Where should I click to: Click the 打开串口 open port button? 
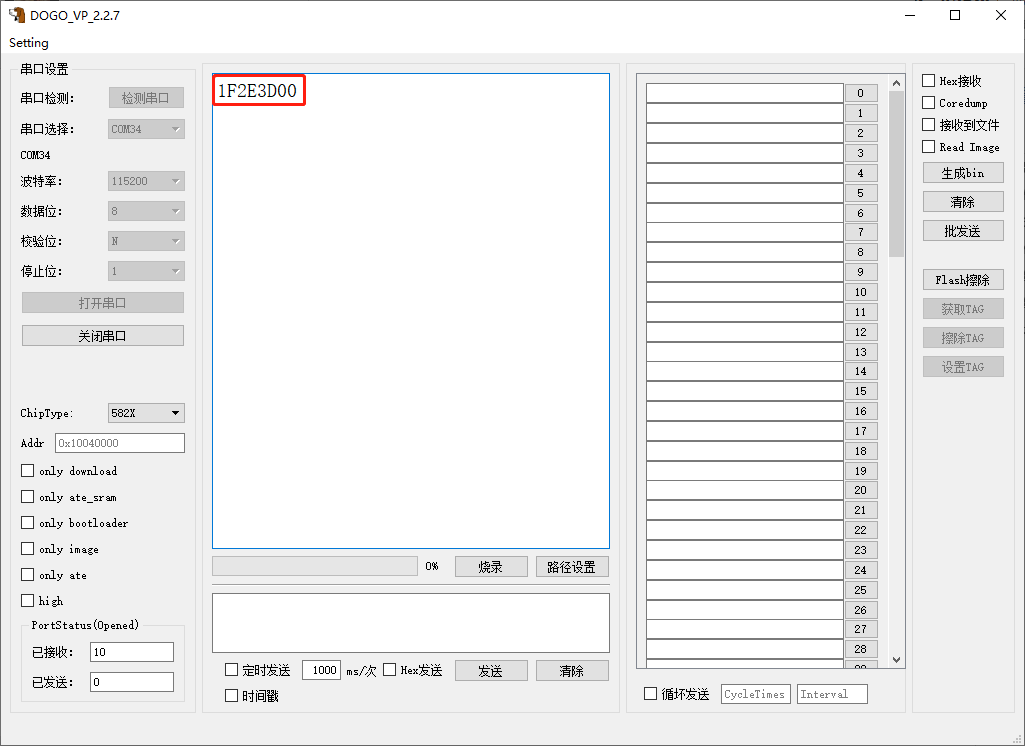tap(103, 303)
